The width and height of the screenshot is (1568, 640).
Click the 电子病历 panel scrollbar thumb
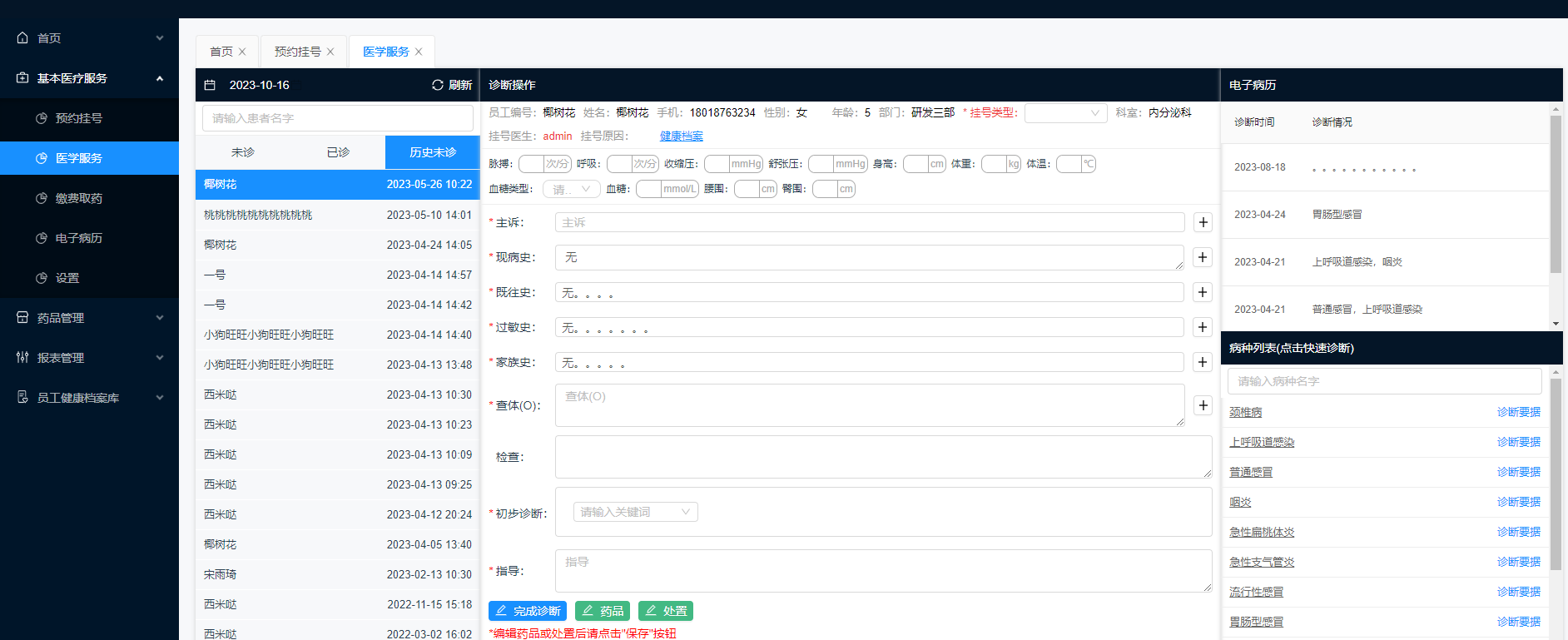(x=1556, y=194)
